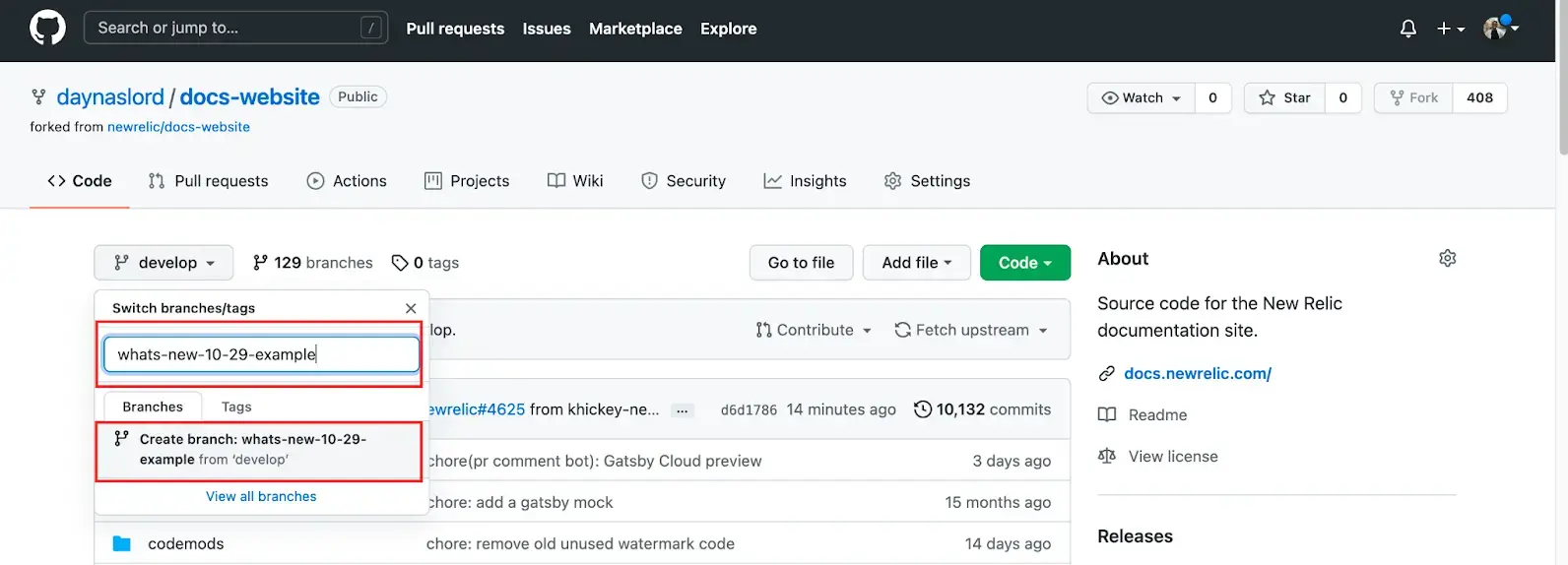Image resolution: width=1568 pixels, height=565 pixels.
Task: Open the Insights tab
Action: coord(805,181)
